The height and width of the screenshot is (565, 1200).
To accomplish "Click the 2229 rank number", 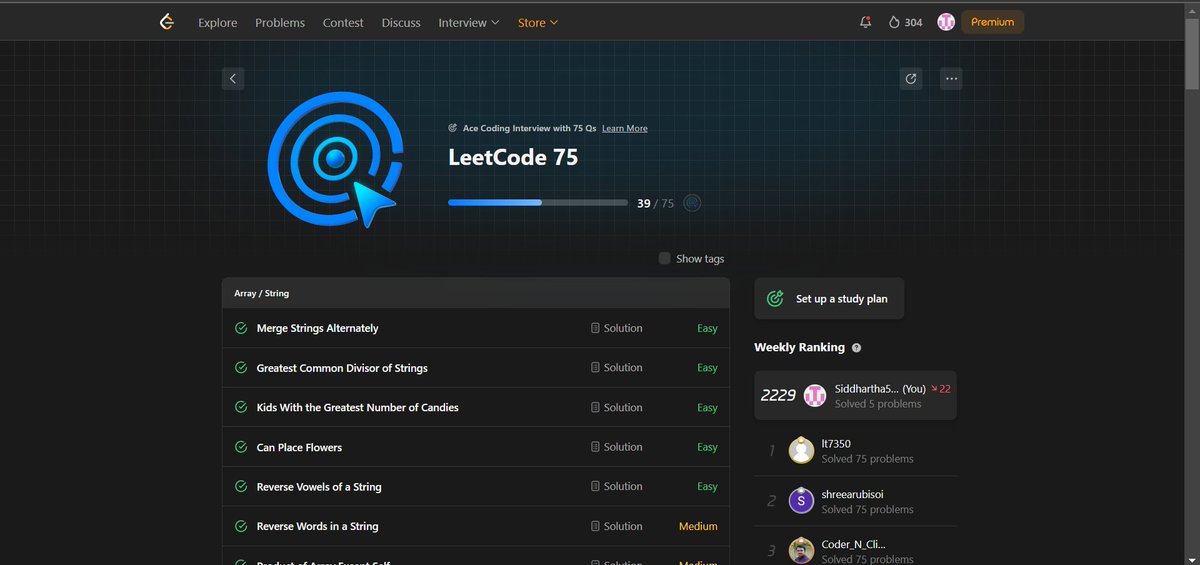I will point(778,395).
